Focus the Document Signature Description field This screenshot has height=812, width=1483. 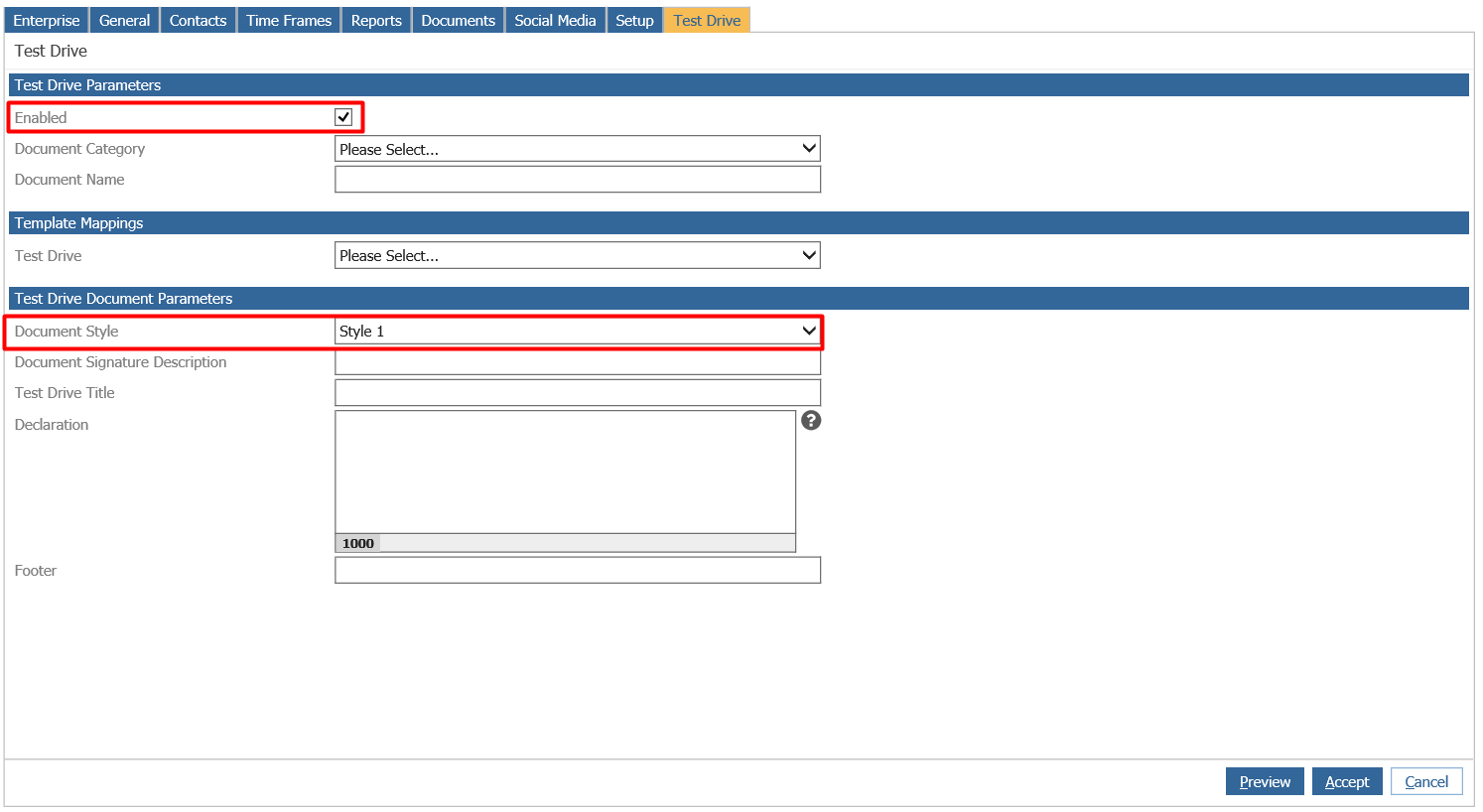coord(577,362)
